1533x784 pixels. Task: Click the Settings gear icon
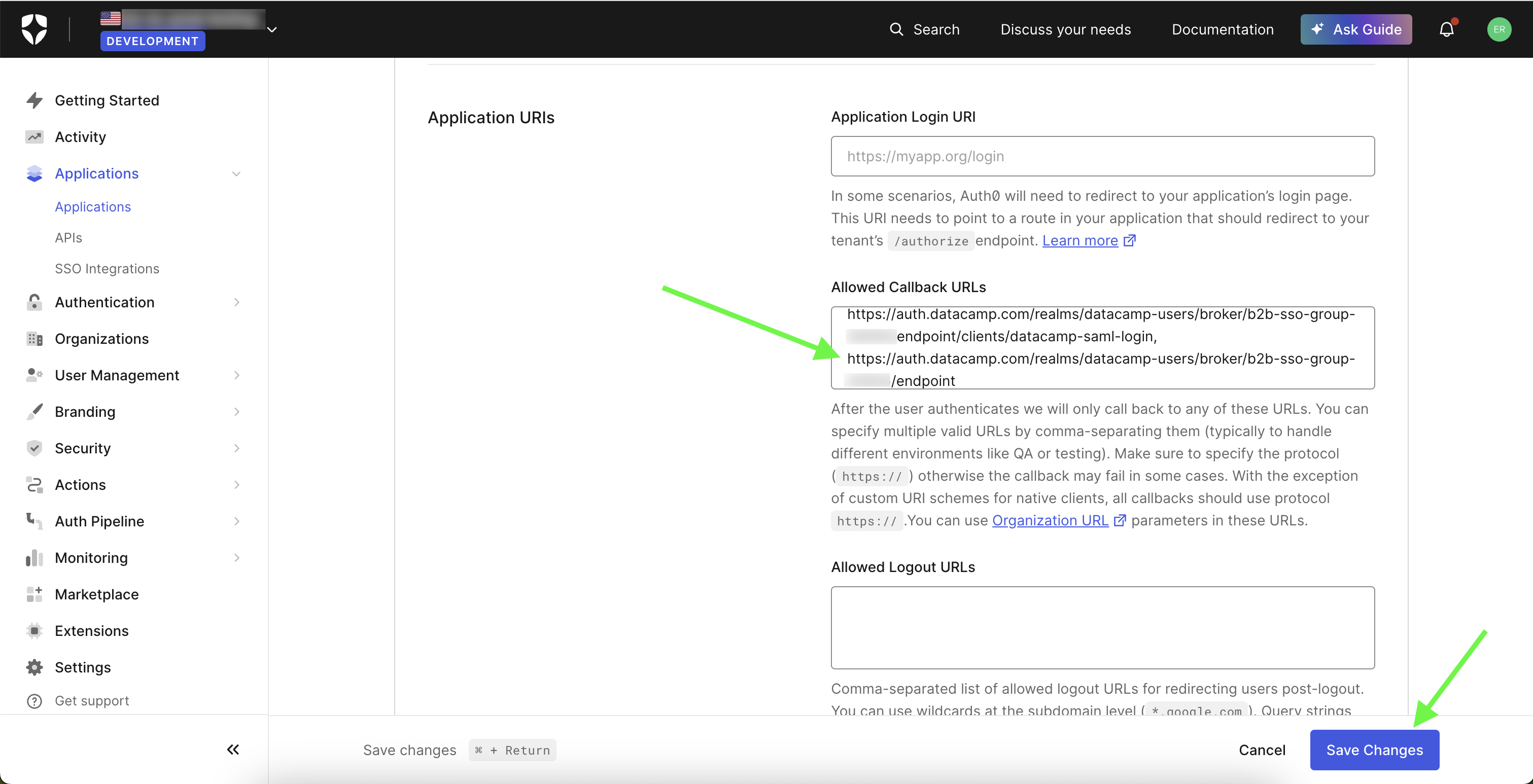[34, 667]
